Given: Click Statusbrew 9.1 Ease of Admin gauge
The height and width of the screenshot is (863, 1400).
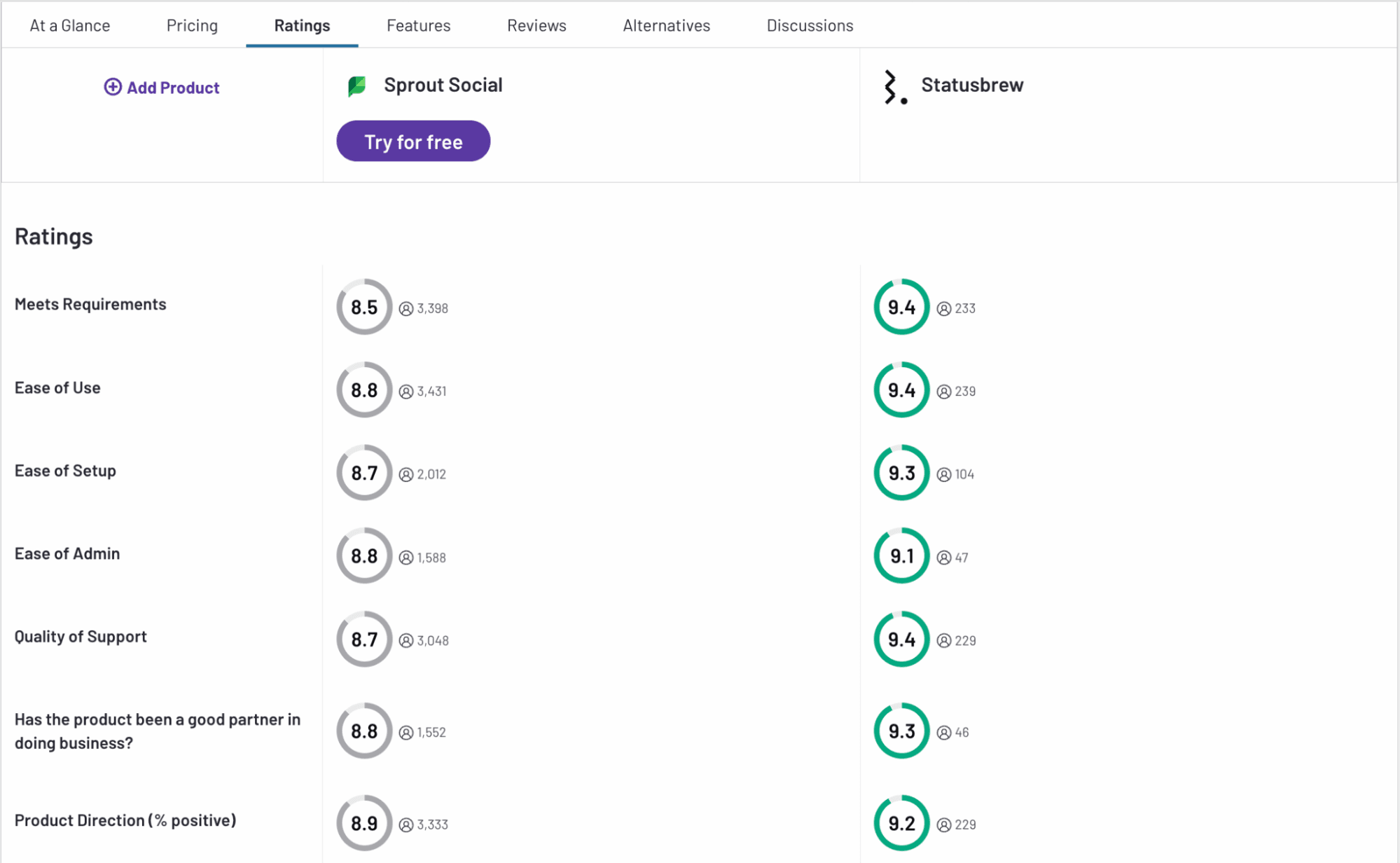Looking at the screenshot, I should point(901,555).
